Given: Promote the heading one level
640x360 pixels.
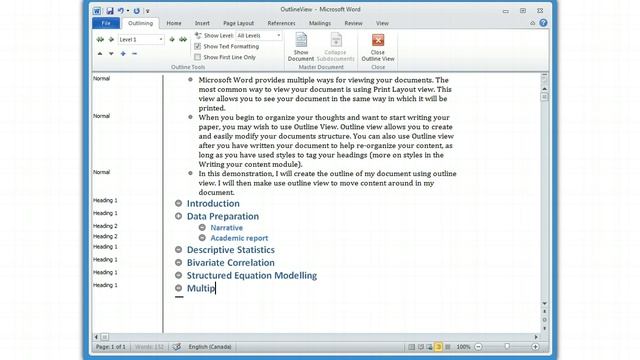Looking at the screenshot, I should [x=111, y=40].
